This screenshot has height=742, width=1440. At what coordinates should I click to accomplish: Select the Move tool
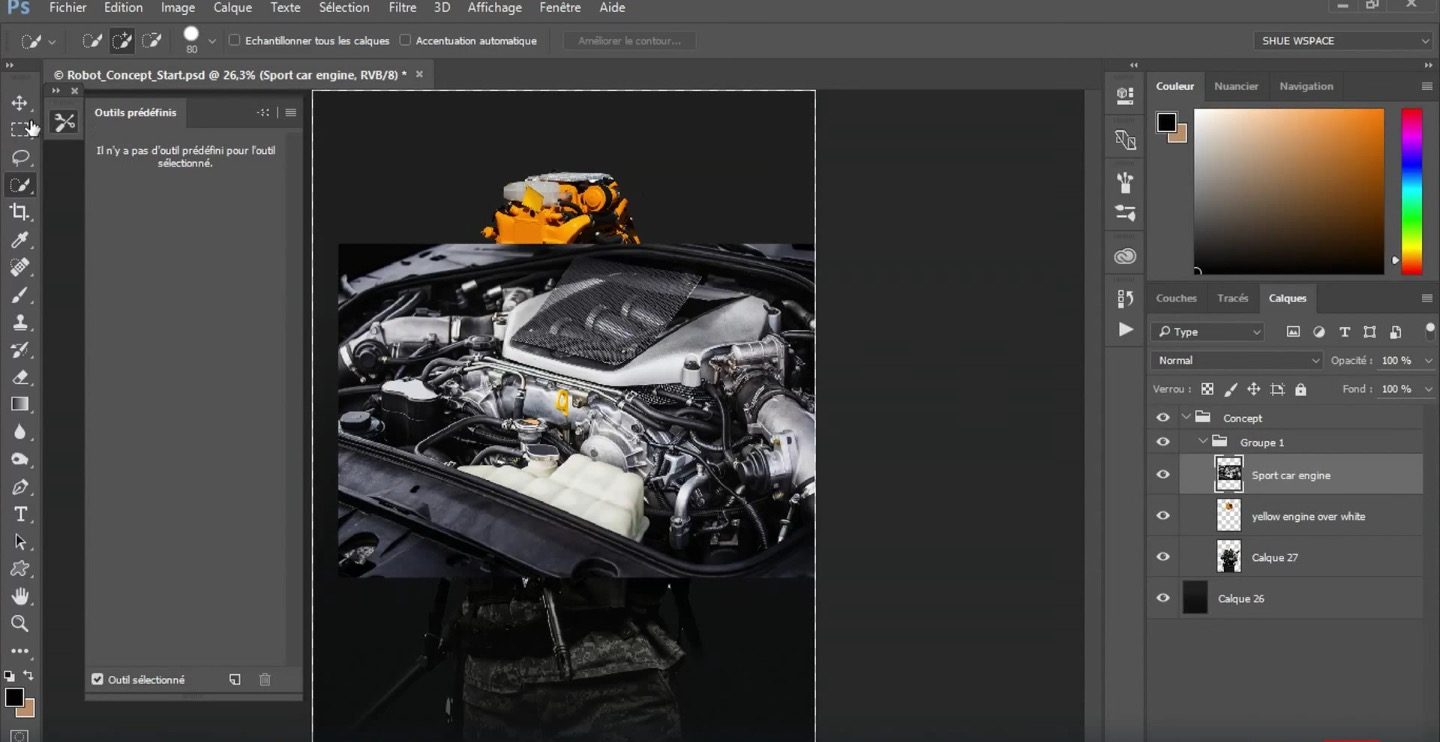[x=19, y=103]
